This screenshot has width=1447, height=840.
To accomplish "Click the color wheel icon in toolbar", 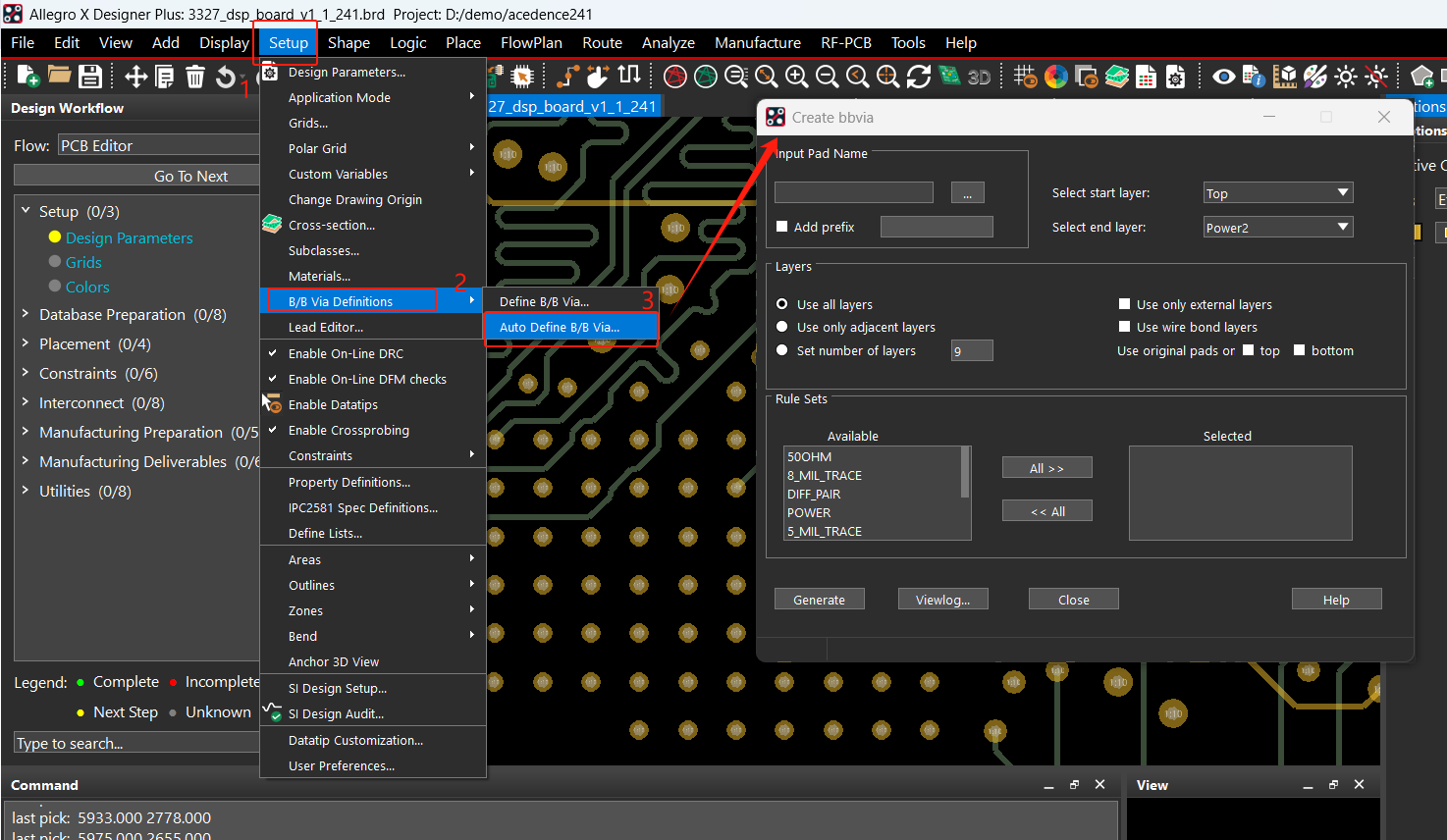I will [1056, 77].
